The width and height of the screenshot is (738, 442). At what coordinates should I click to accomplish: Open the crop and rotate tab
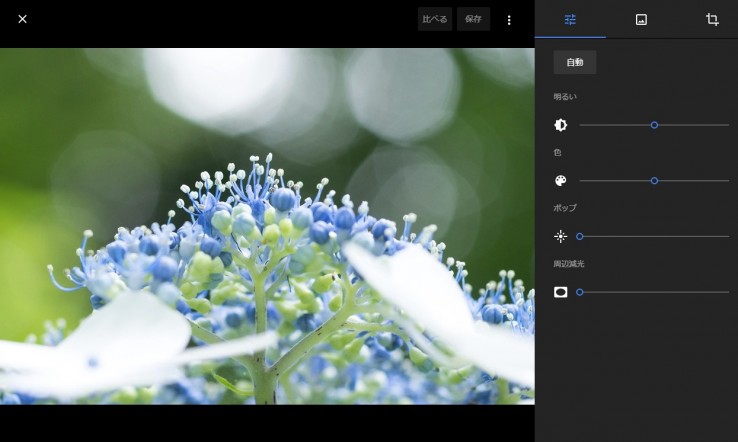[x=712, y=20]
